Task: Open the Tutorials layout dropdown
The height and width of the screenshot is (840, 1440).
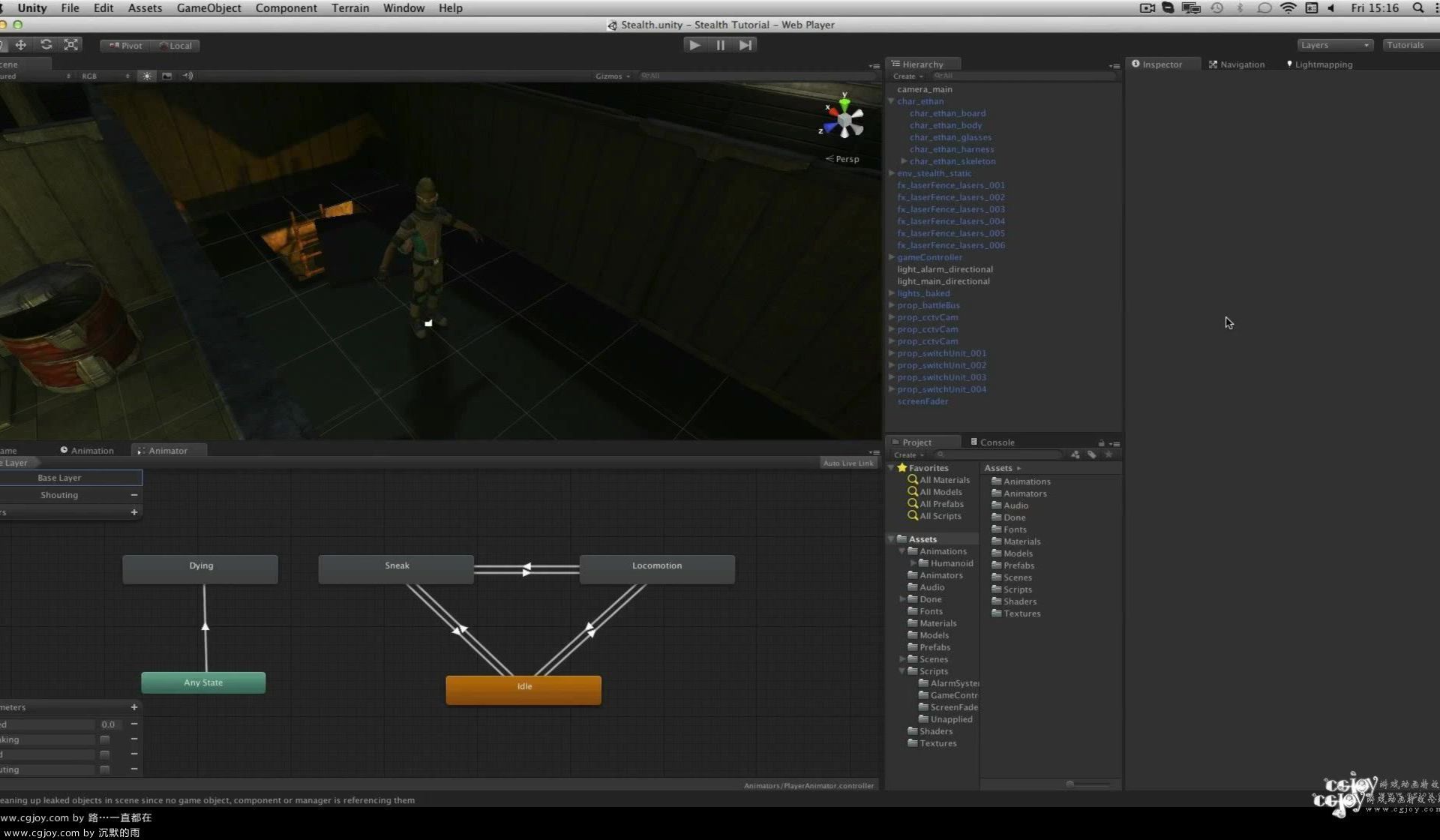Action: click(x=1410, y=45)
